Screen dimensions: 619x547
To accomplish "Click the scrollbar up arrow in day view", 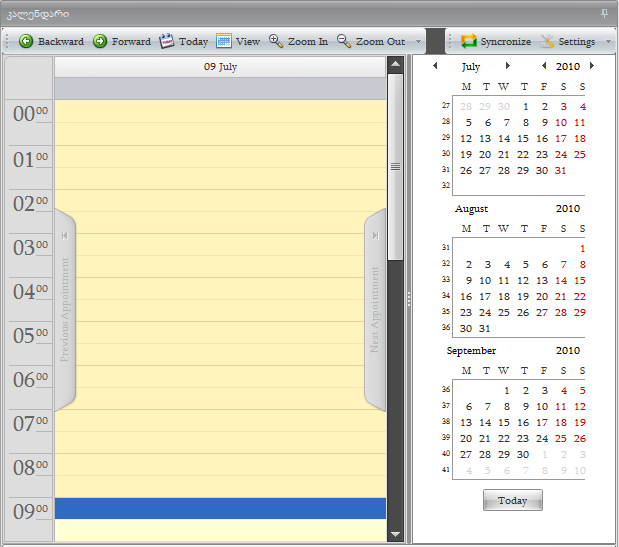I will coord(395,64).
